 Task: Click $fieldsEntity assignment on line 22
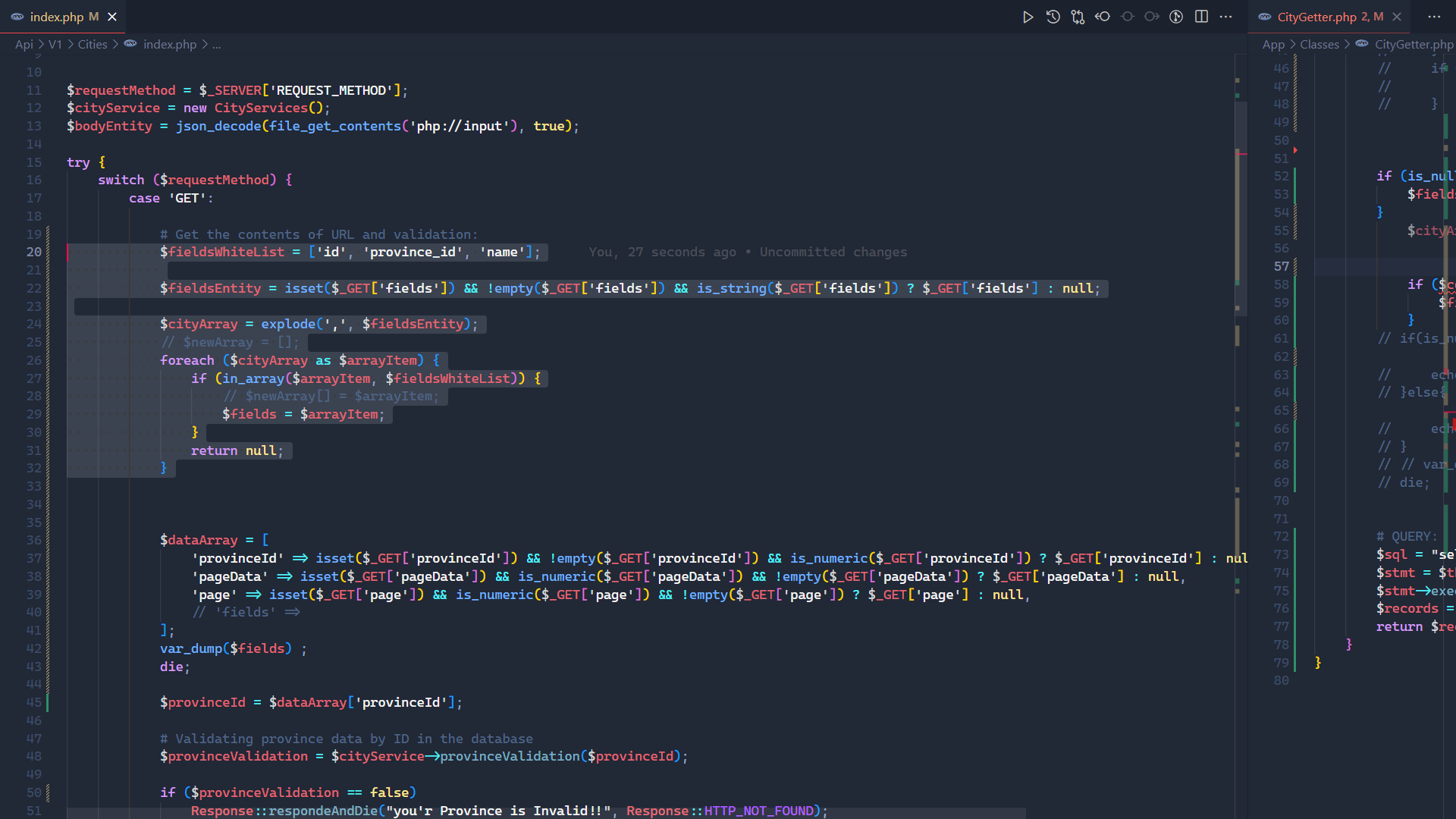pyautogui.click(x=211, y=289)
